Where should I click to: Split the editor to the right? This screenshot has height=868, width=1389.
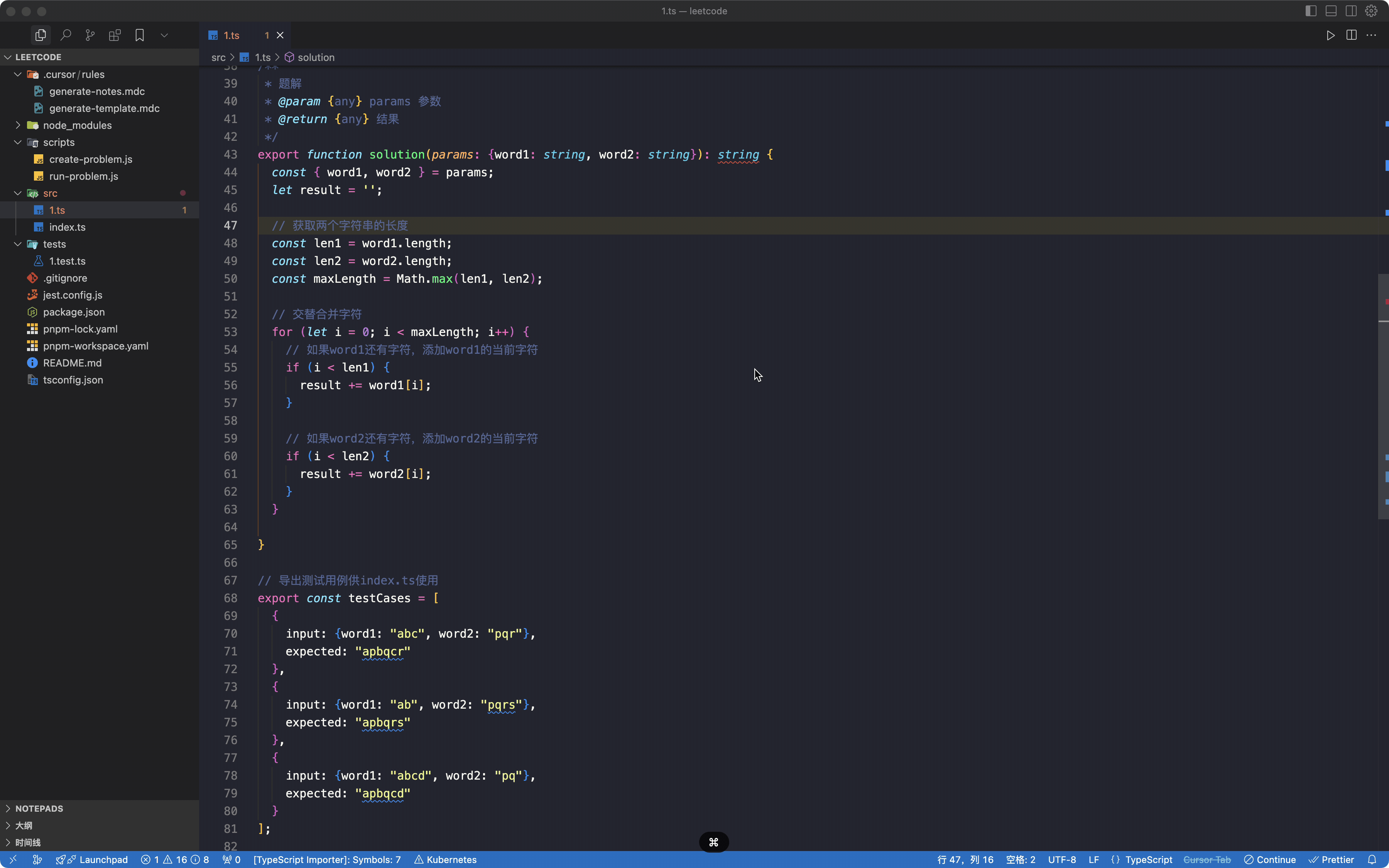(1351, 35)
